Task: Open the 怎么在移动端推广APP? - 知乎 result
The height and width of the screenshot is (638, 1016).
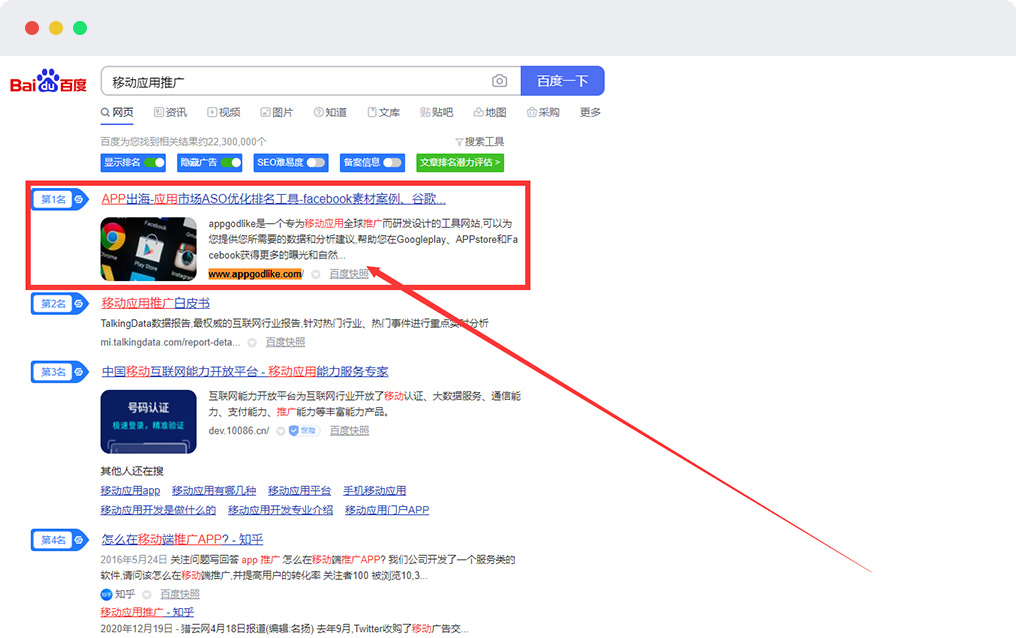Action: (182, 540)
